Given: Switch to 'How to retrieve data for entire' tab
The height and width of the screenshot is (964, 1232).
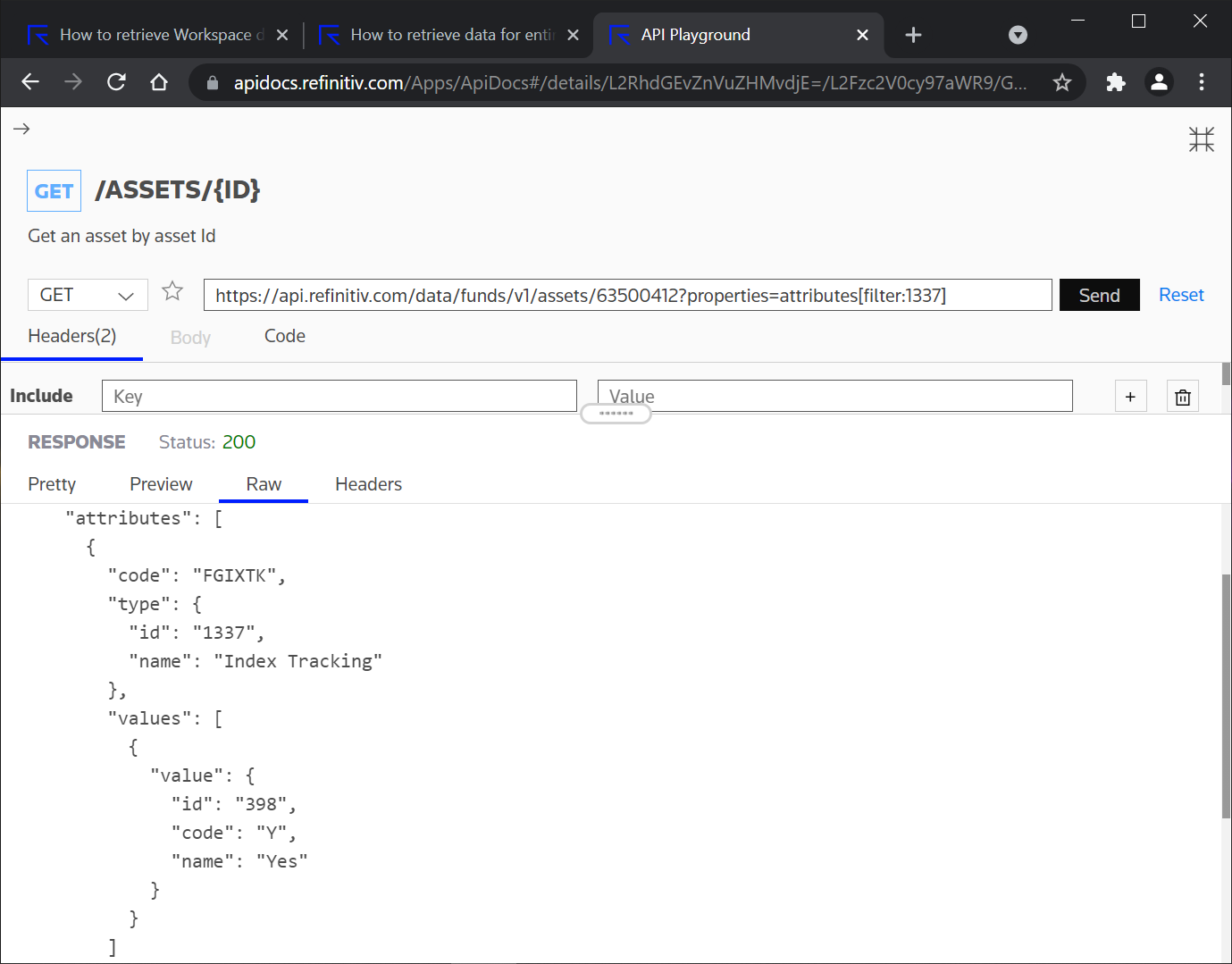Looking at the screenshot, I should pyautogui.click(x=451, y=35).
